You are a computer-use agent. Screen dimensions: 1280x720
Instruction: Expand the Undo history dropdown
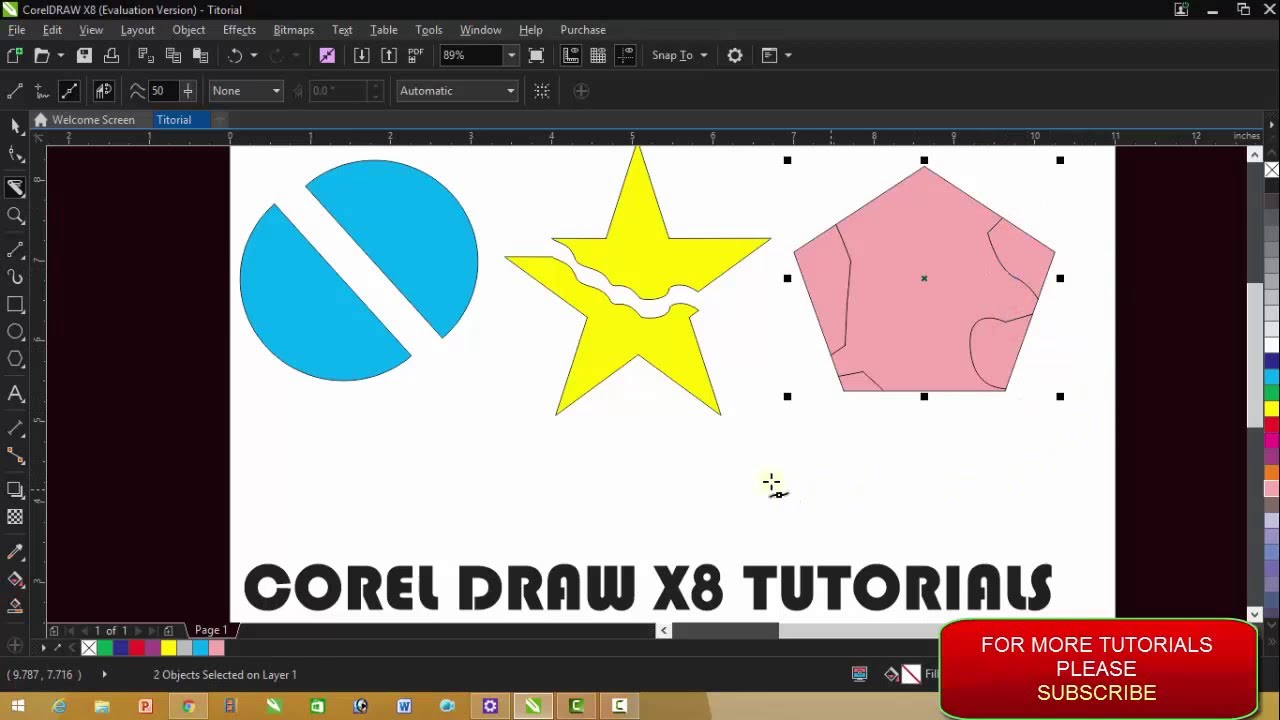click(253, 55)
